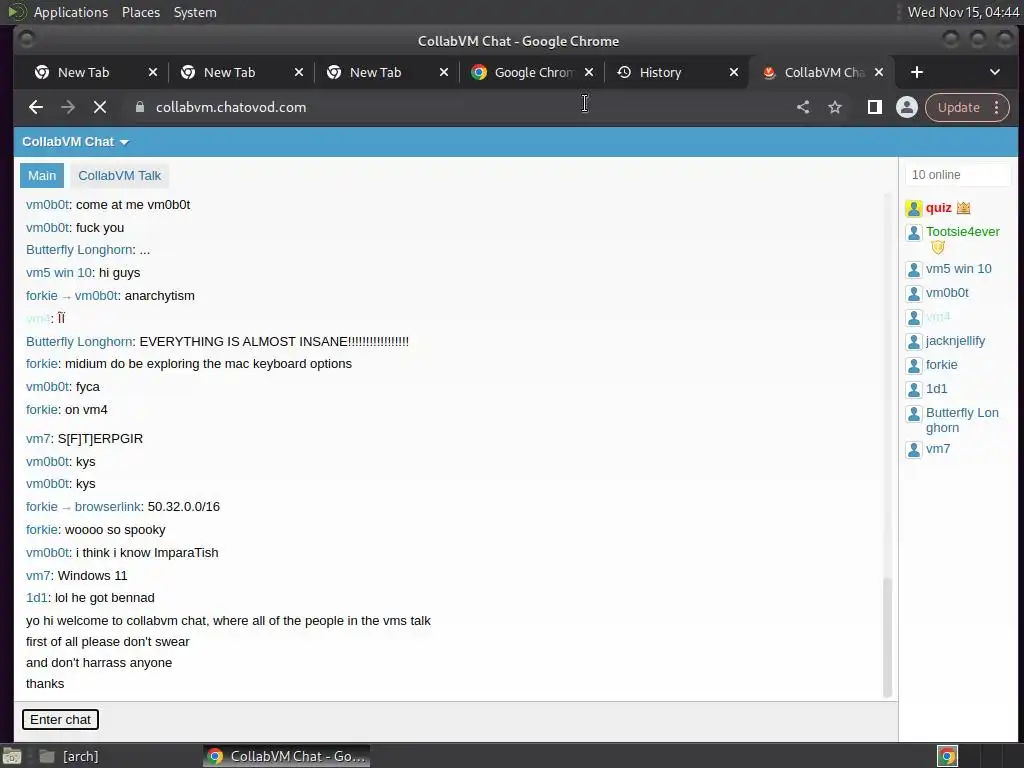1024x768 pixels.
Task: Click message text '50.32.0.0/16'
Action: pos(184,507)
